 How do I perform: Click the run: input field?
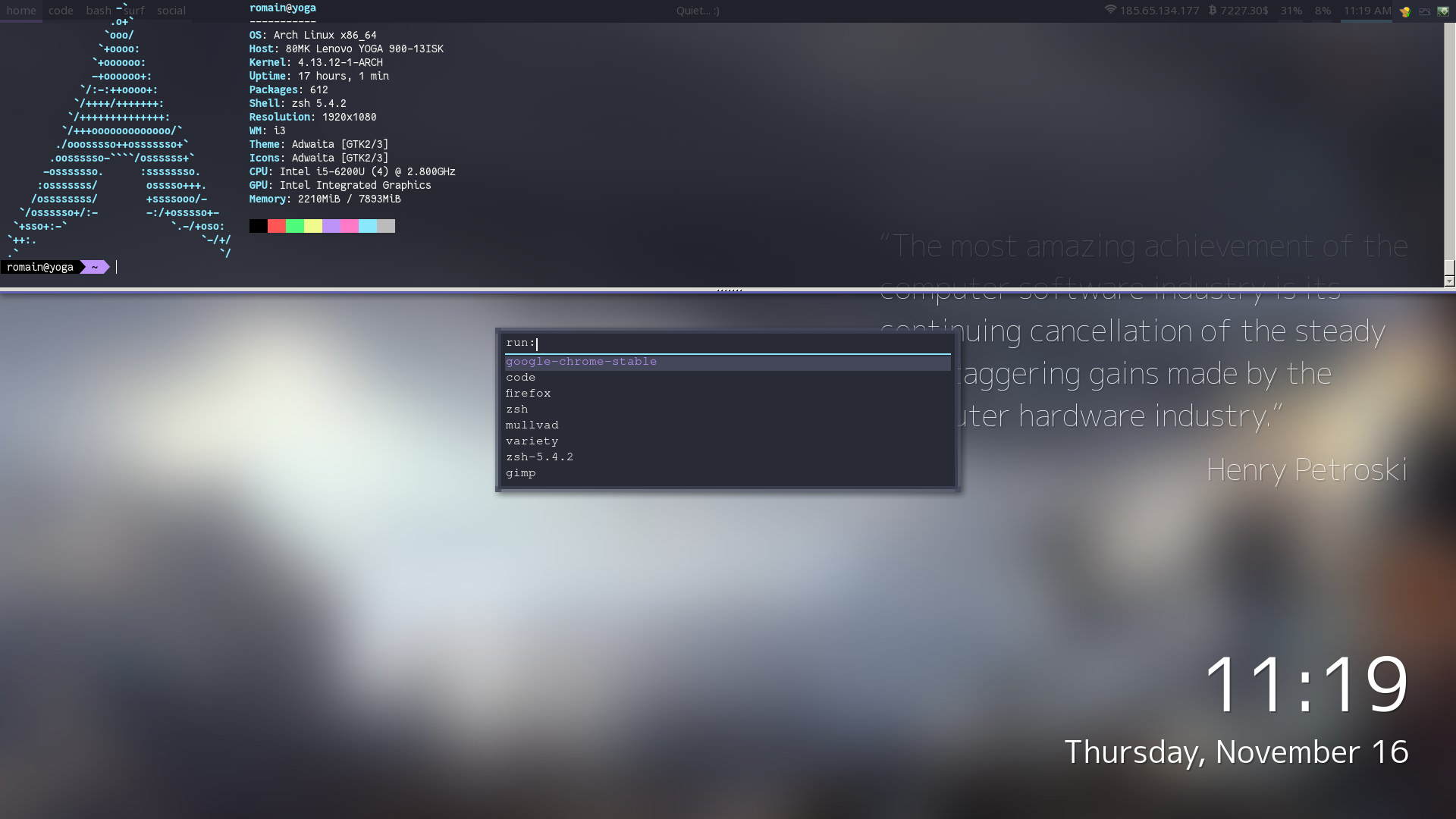coord(728,344)
